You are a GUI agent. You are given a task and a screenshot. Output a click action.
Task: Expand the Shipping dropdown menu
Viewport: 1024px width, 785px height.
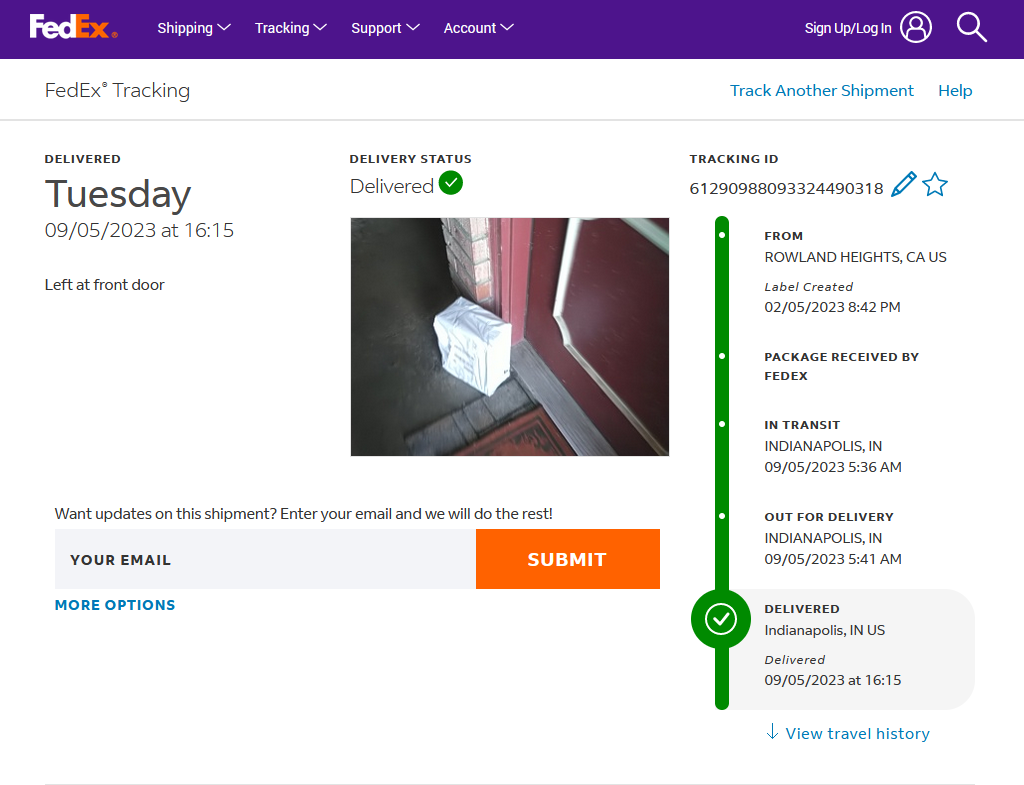pyautogui.click(x=194, y=28)
